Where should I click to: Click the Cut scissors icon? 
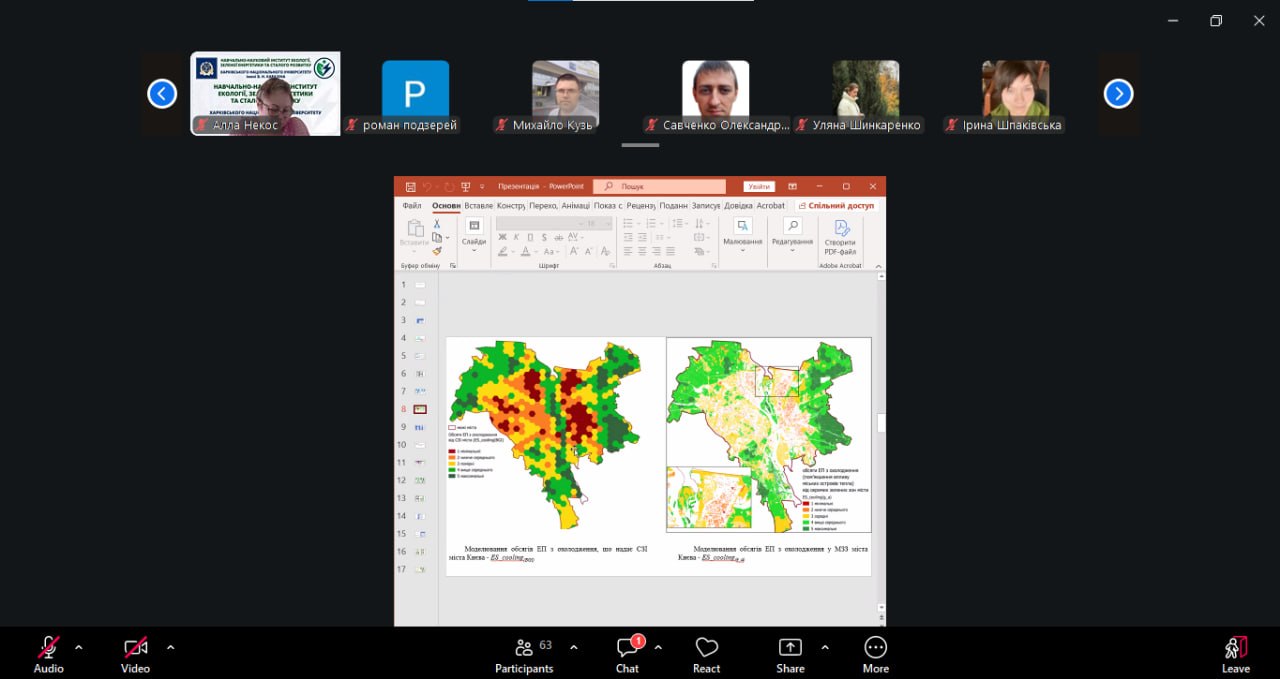click(x=437, y=224)
